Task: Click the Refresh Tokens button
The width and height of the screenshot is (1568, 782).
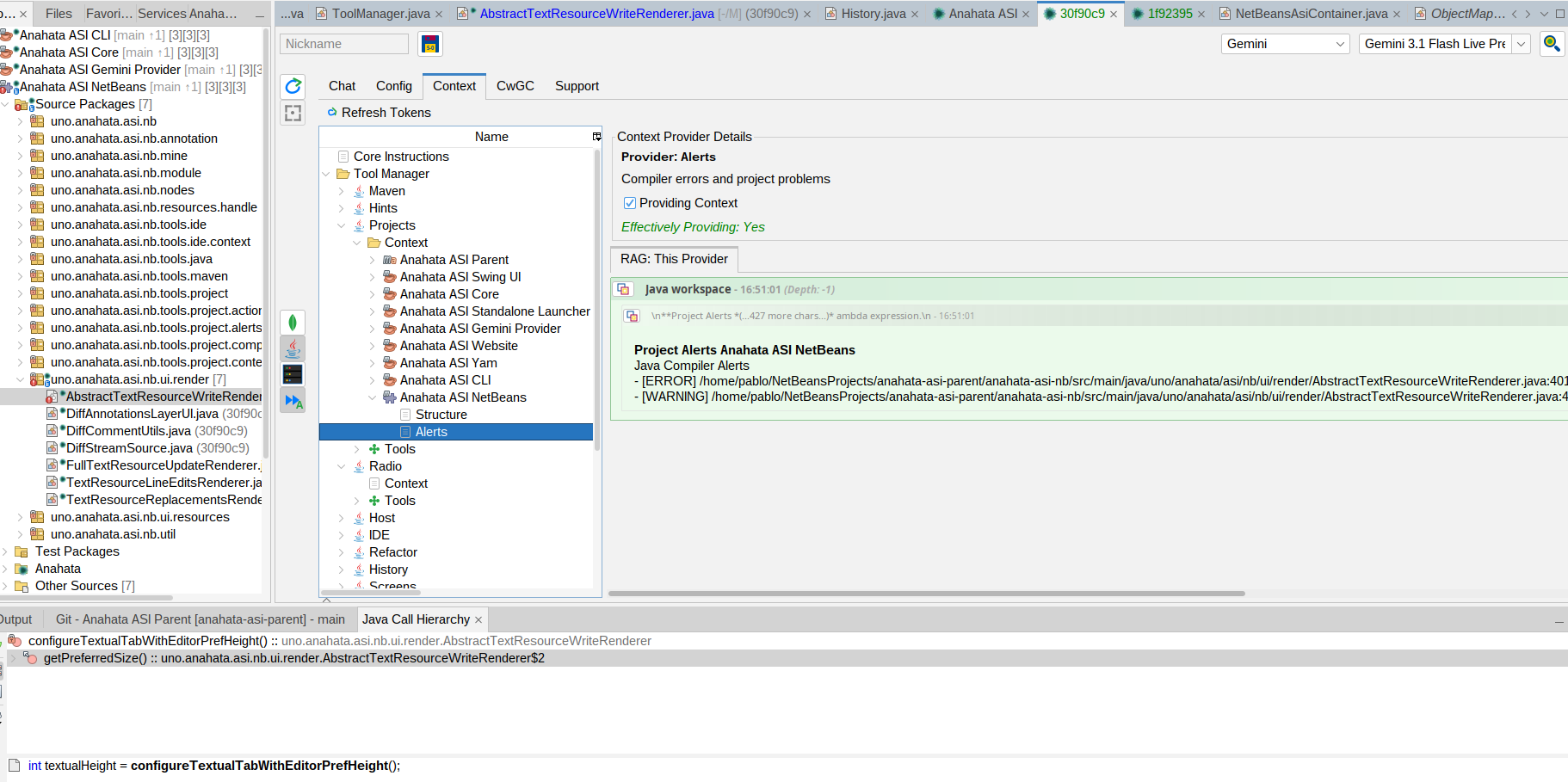Action: point(379,113)
